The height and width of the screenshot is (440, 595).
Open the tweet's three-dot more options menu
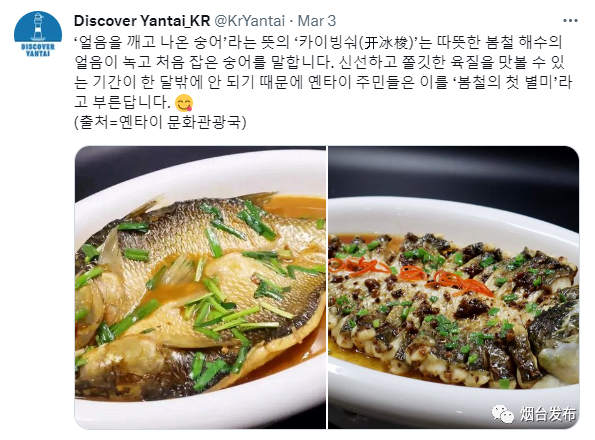pyautogui.click(x=570, y=20)
